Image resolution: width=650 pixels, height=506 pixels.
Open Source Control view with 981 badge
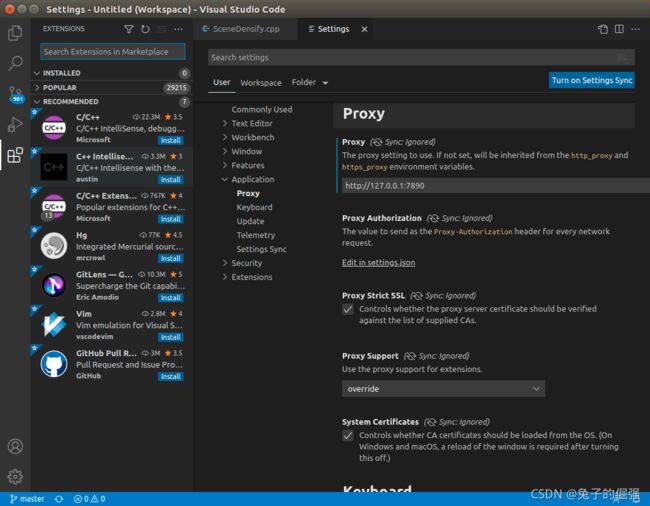click(x=16, y=94)
